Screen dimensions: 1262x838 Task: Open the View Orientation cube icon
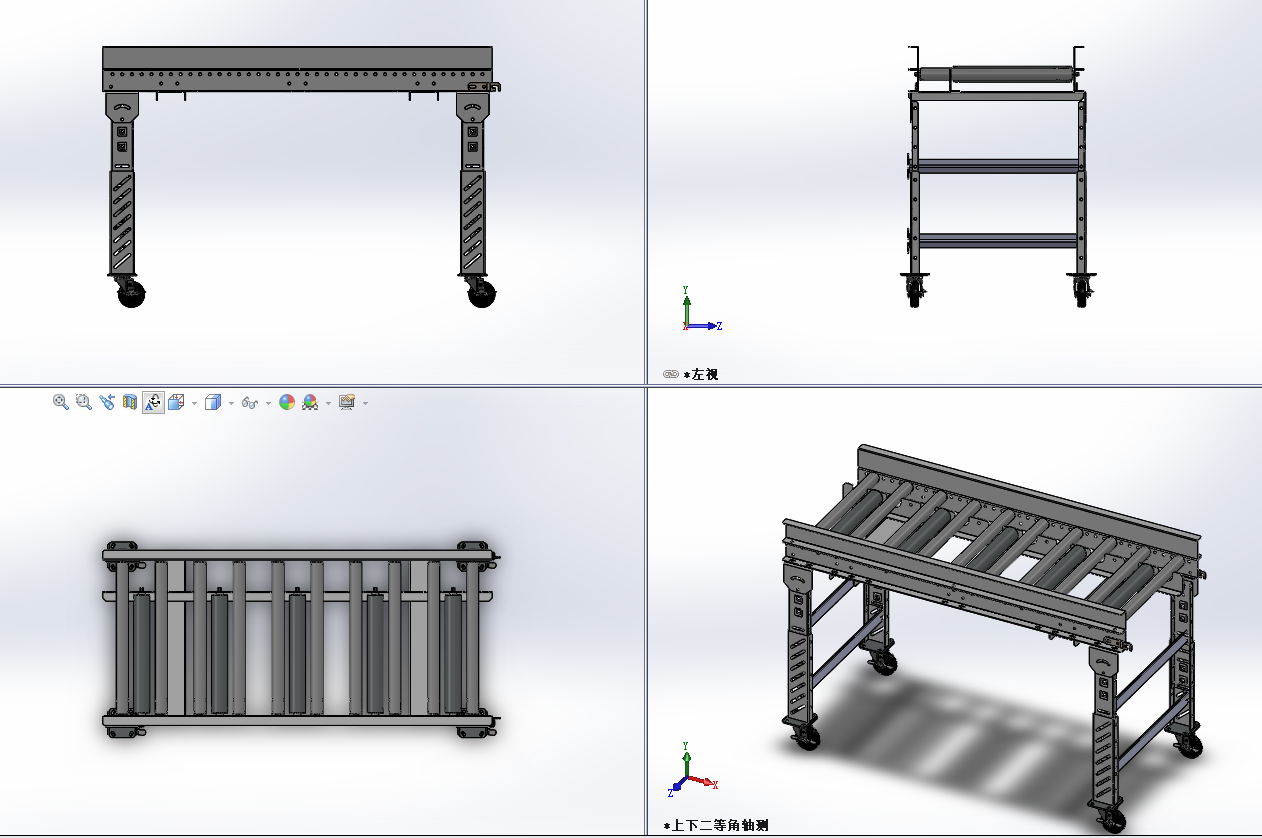coord(176,402)
